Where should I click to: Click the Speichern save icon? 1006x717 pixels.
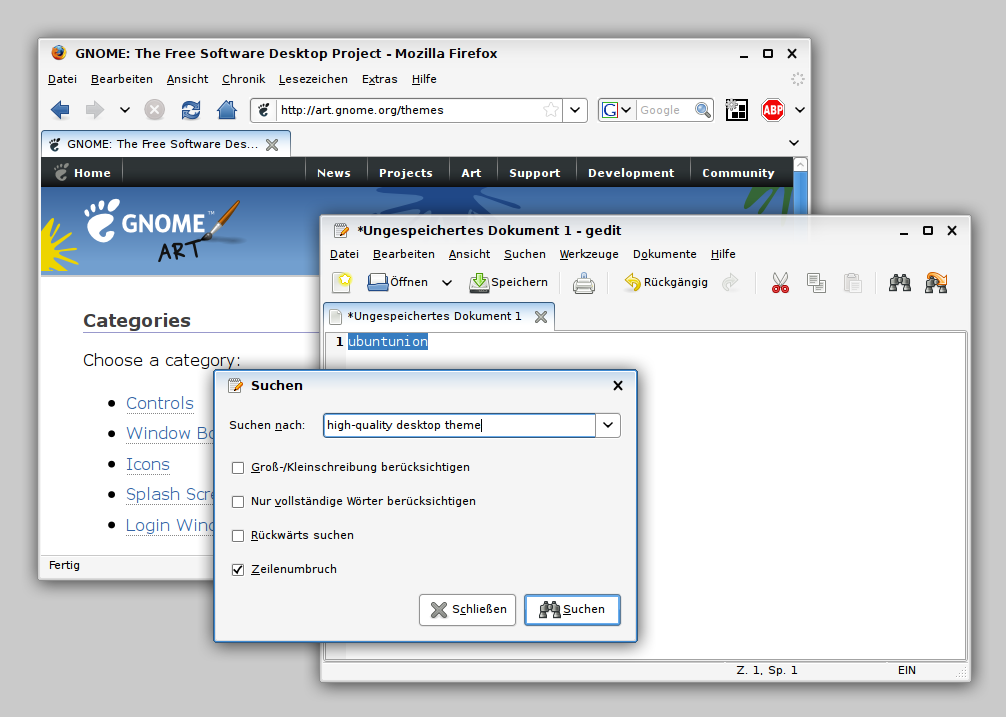click(480, 283)
